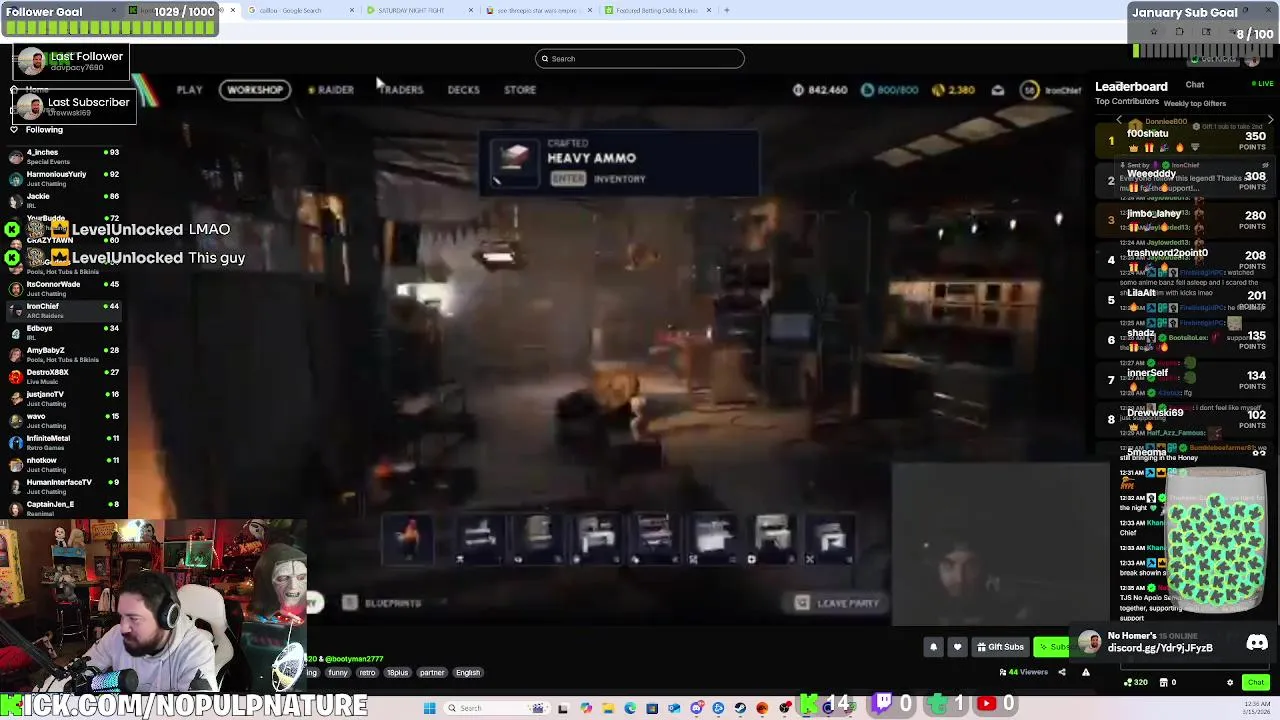Switch to the Chat tab header
Viewport: 1280px width, 720px height.
click(x=1195, y=85)
